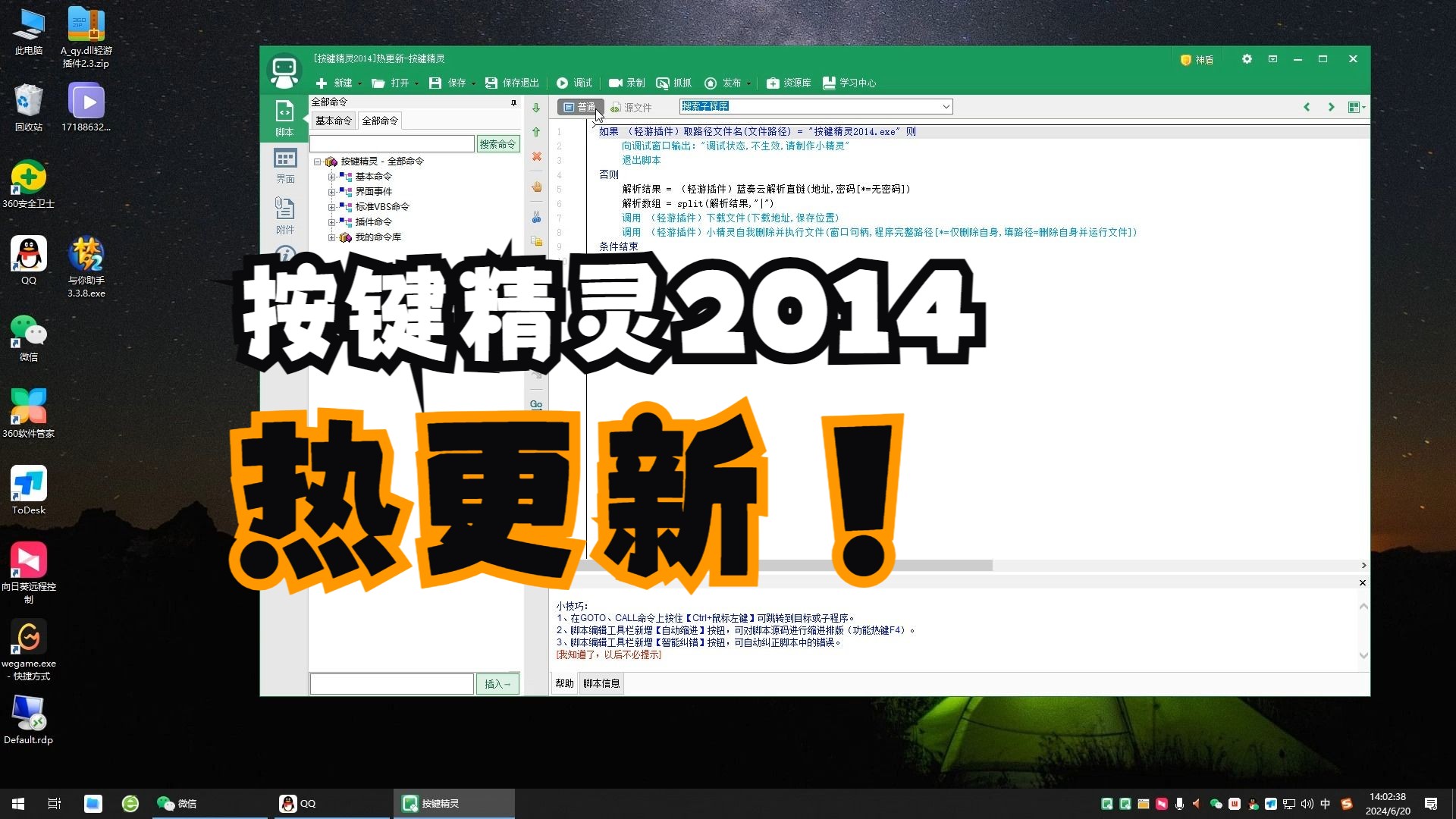Switch to the 界面 (interface) sidebar panel

coord(285,166)
